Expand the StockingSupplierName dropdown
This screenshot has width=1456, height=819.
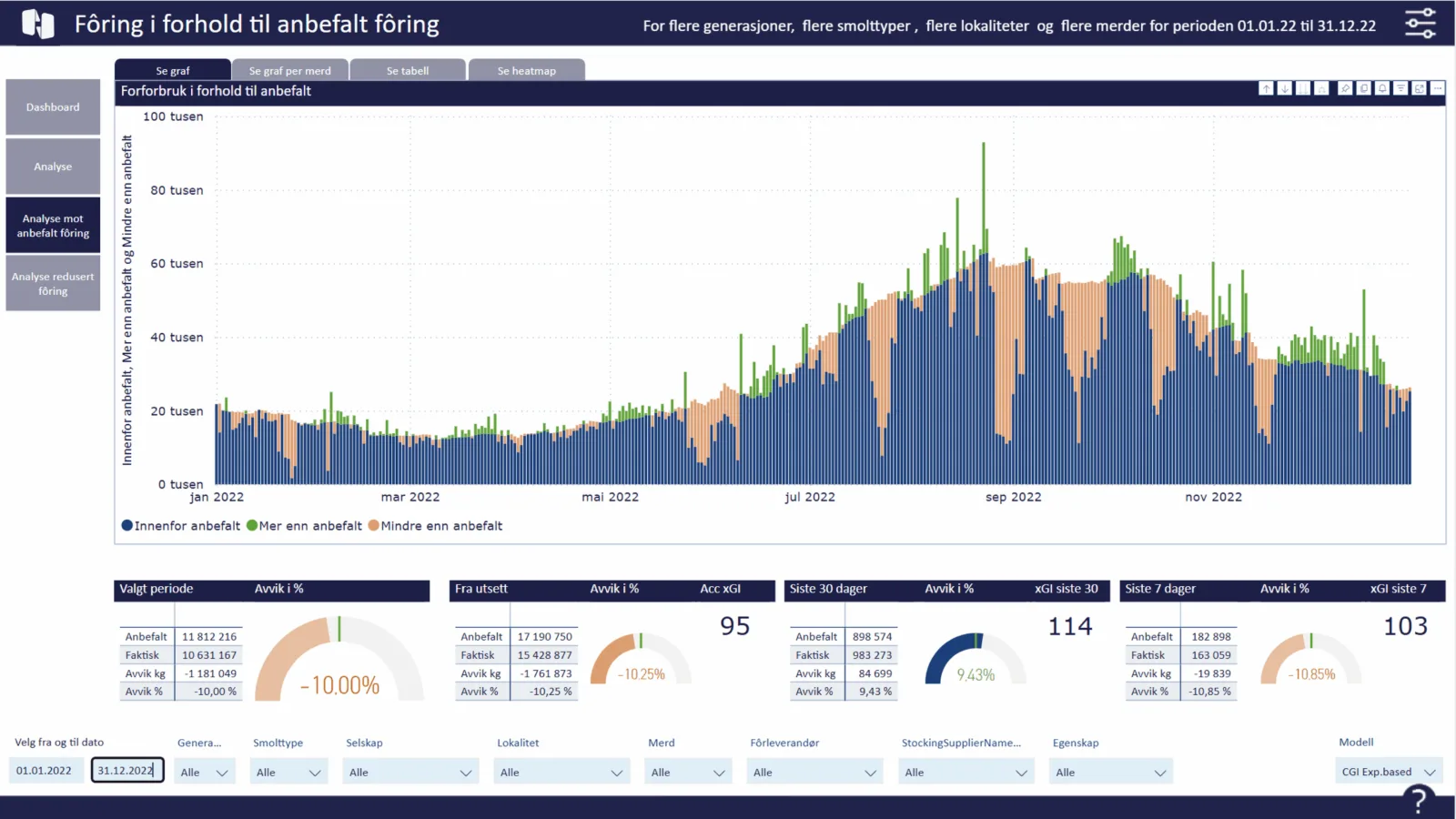[x=967, y=773]
